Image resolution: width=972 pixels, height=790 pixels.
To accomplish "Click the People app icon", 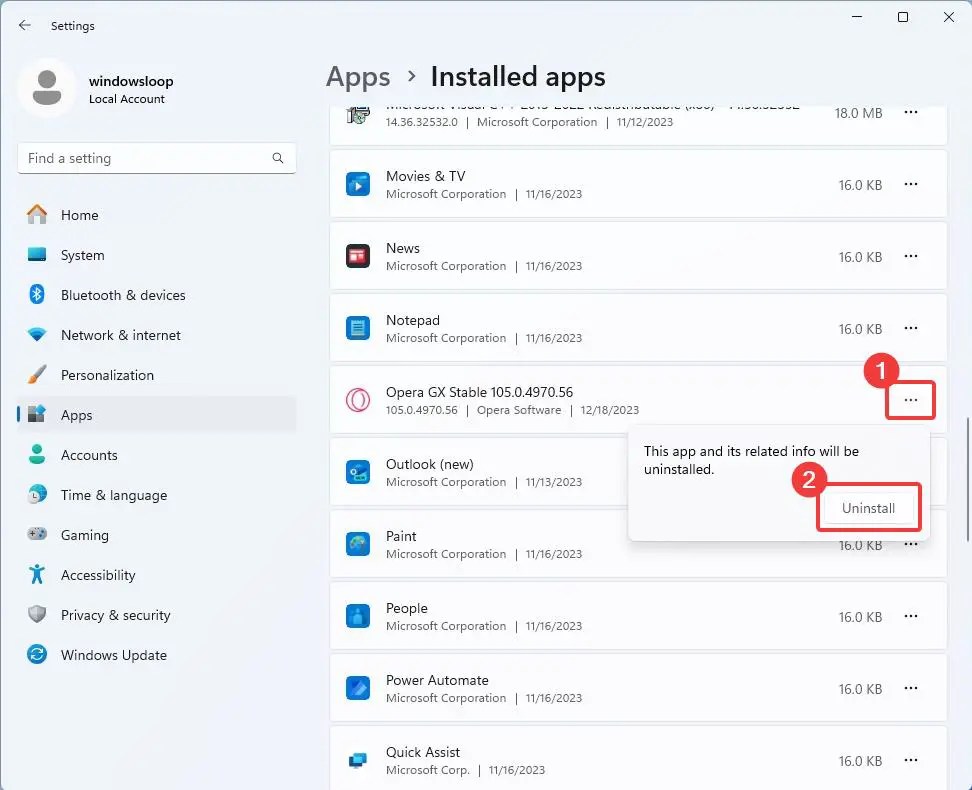I will (358, 616).
